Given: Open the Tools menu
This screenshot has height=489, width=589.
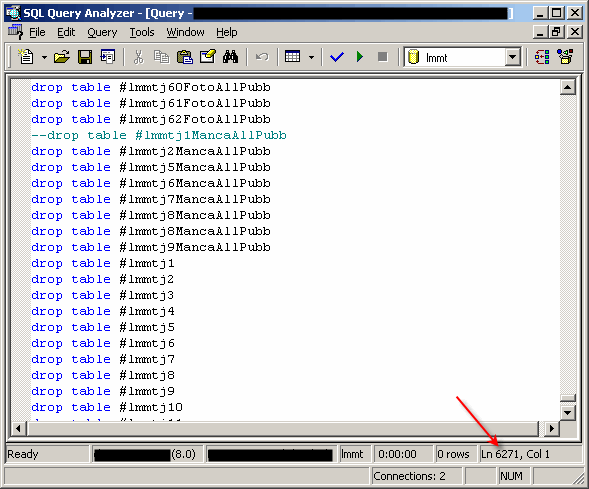Looking at the screenshot, I should (x=142, y=32).
